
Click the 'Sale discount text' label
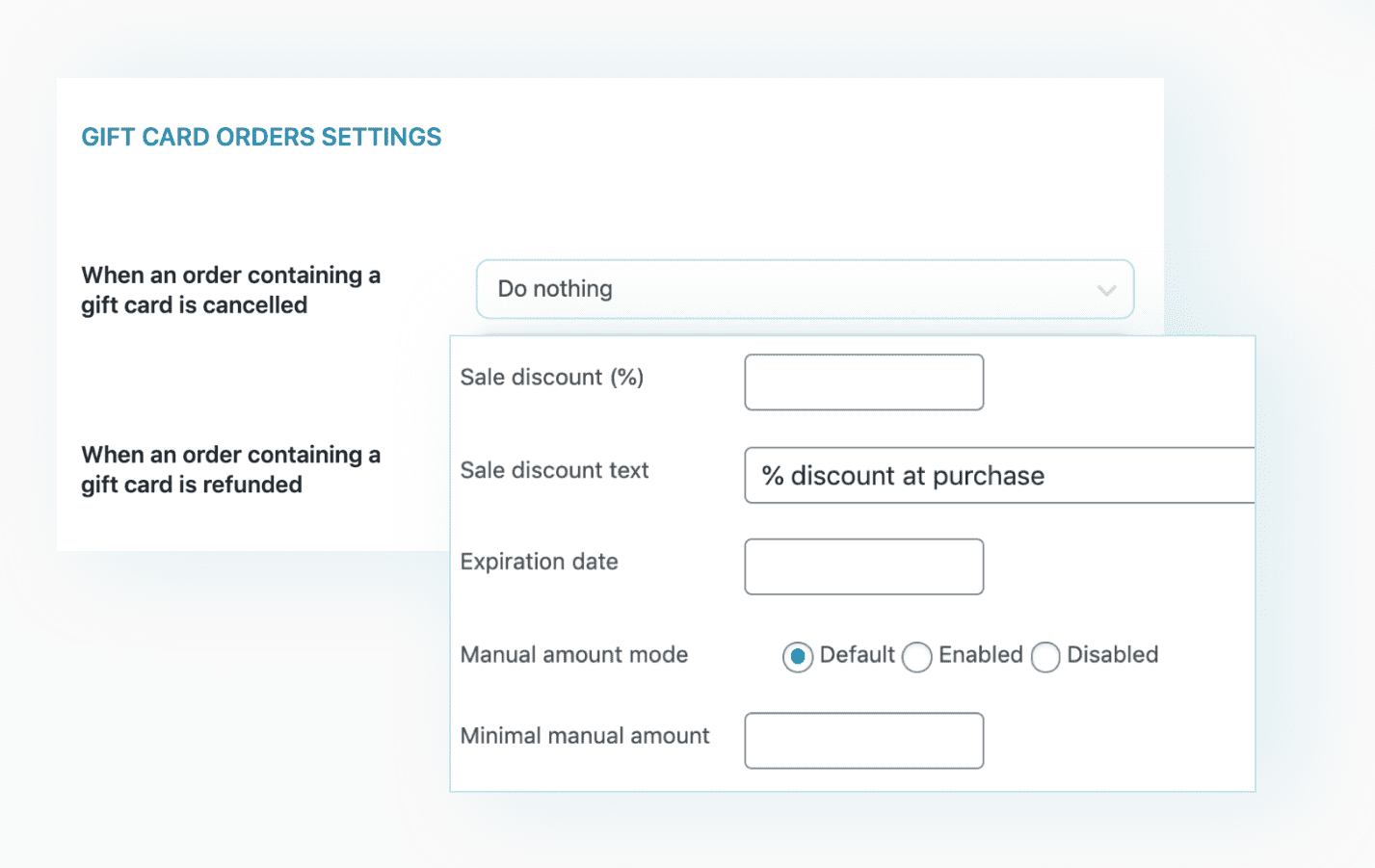click(x=554, y=470)
